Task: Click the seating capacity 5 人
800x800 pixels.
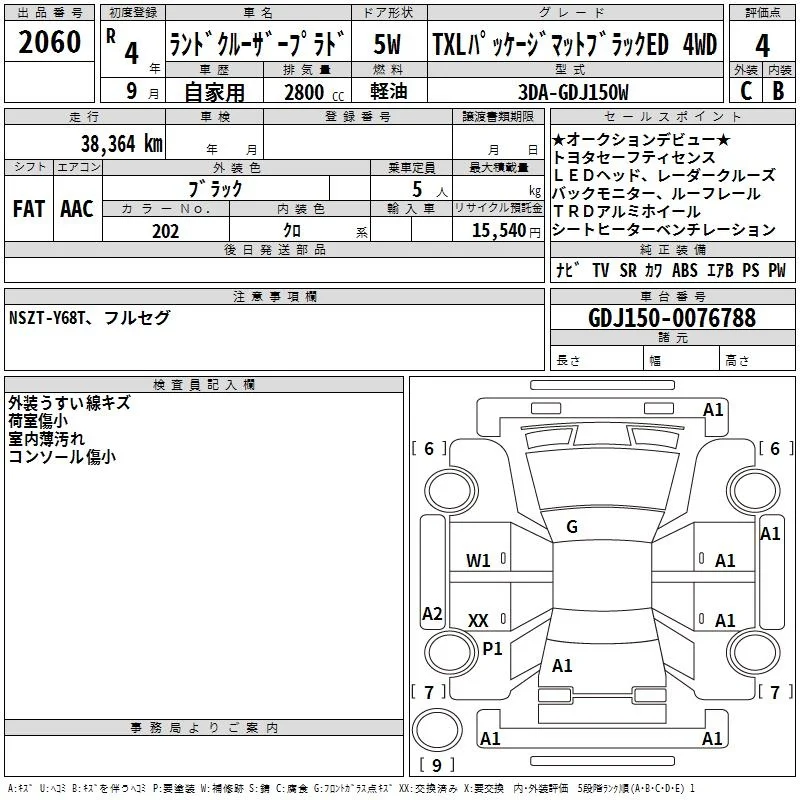Action: (429, 190)
